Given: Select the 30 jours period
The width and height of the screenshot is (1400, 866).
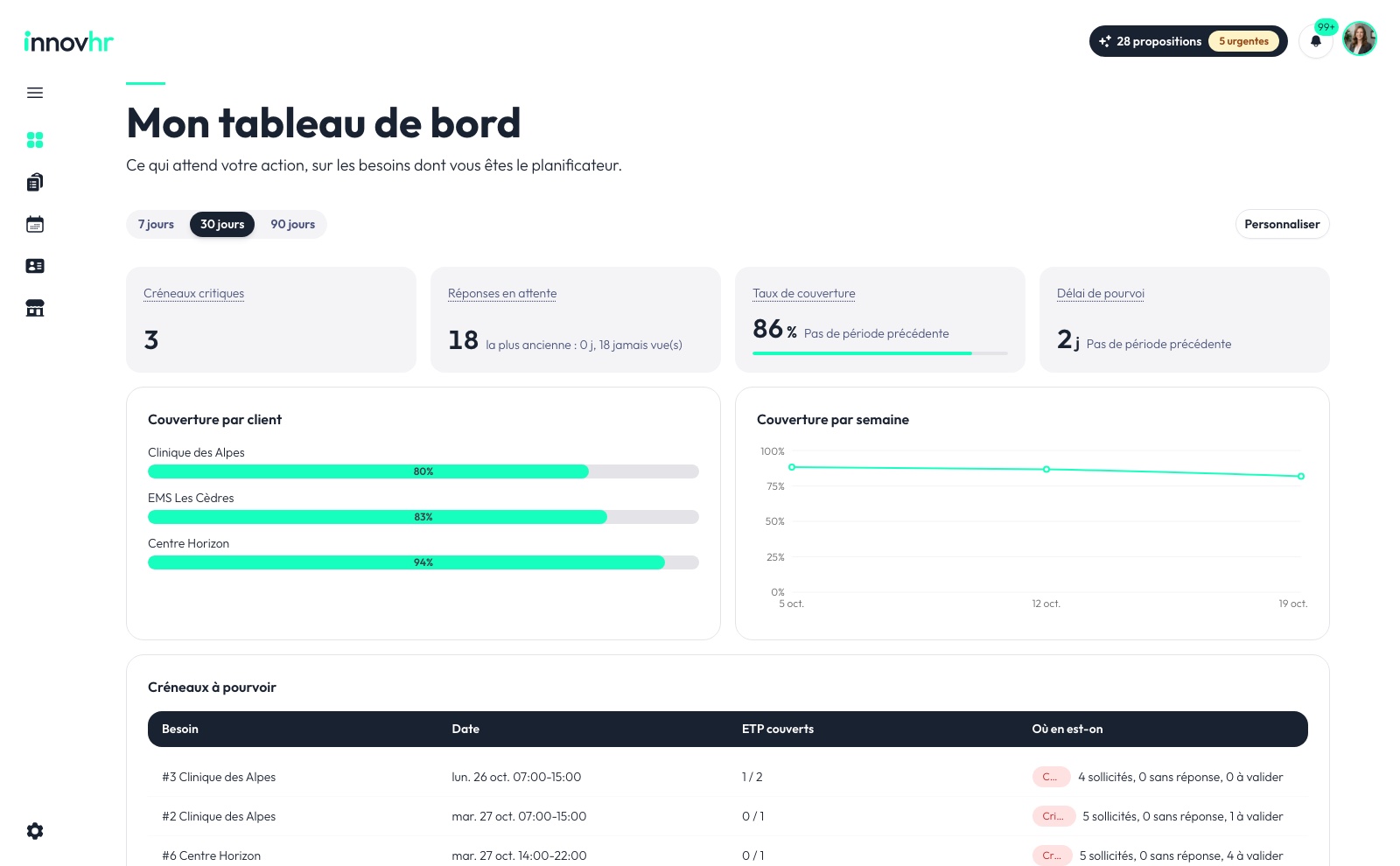Looking at the screenshot, I should coord(222,225).
